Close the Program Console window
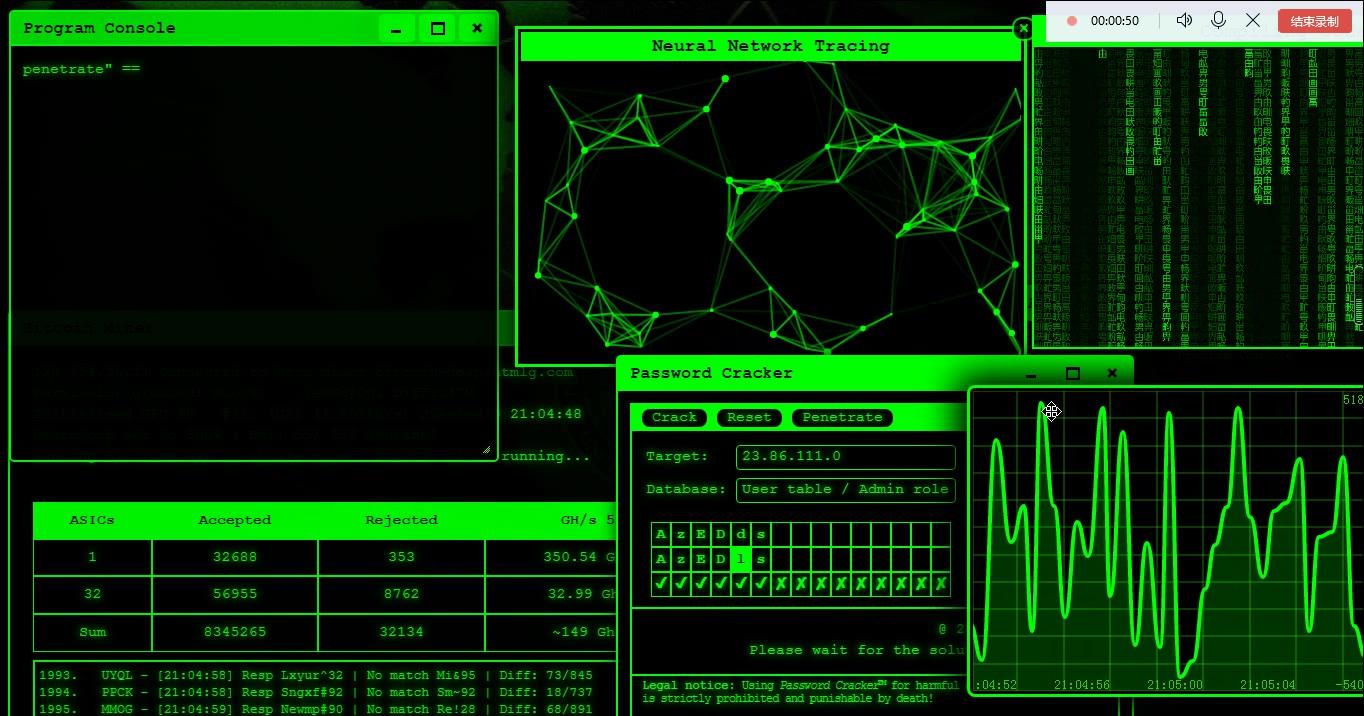1364x716 pixels. click(477, 29)
